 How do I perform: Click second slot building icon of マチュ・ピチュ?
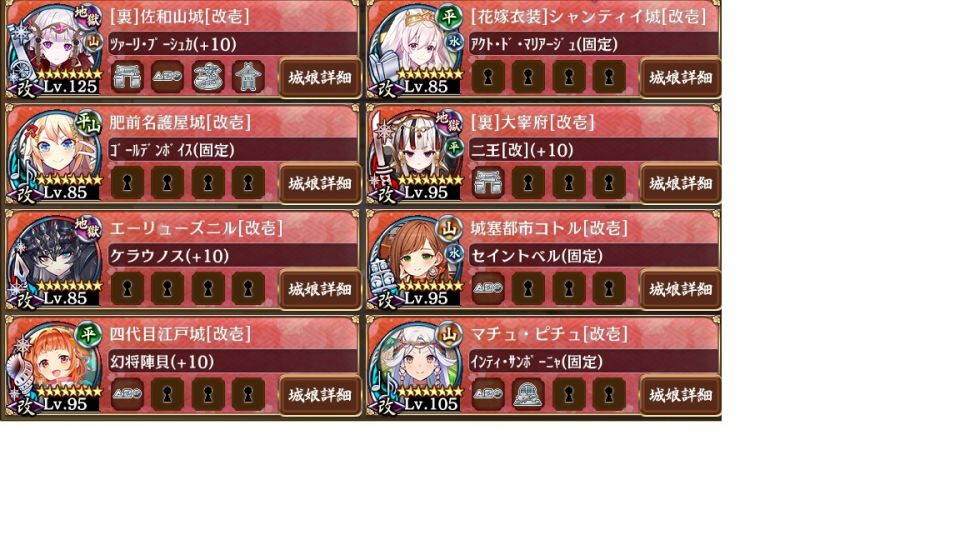[528, 394]
